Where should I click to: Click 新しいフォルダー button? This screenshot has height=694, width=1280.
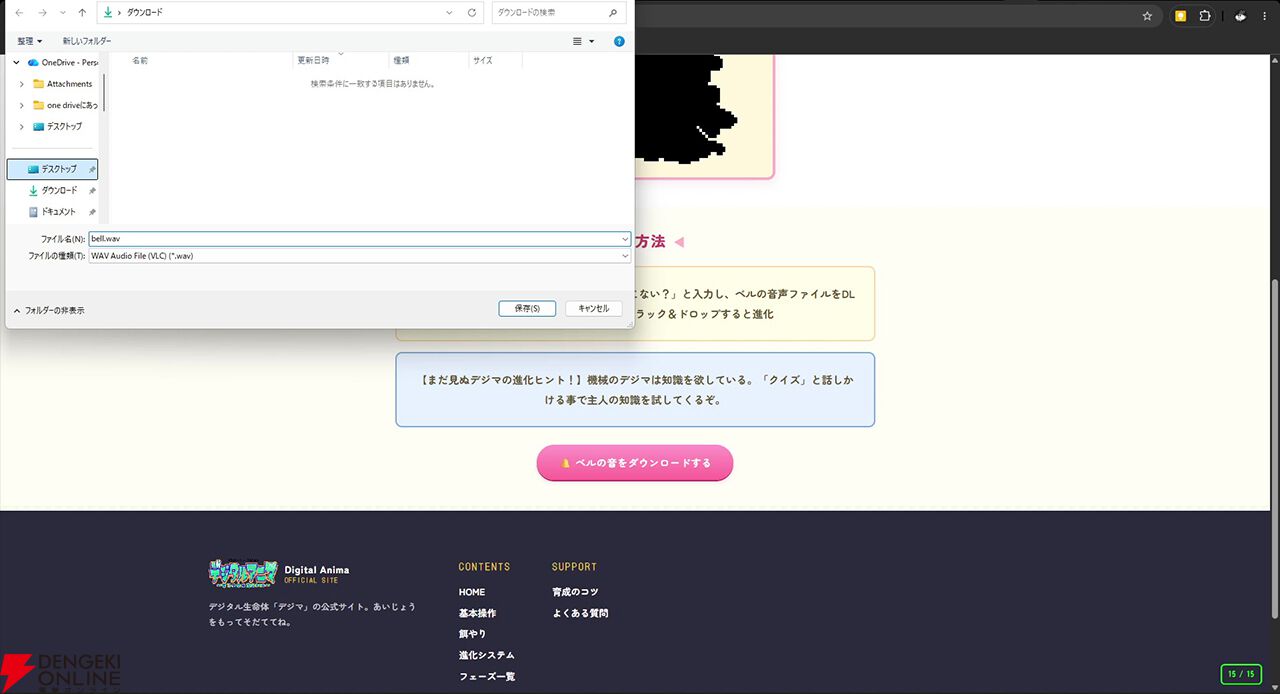(87, 41)
